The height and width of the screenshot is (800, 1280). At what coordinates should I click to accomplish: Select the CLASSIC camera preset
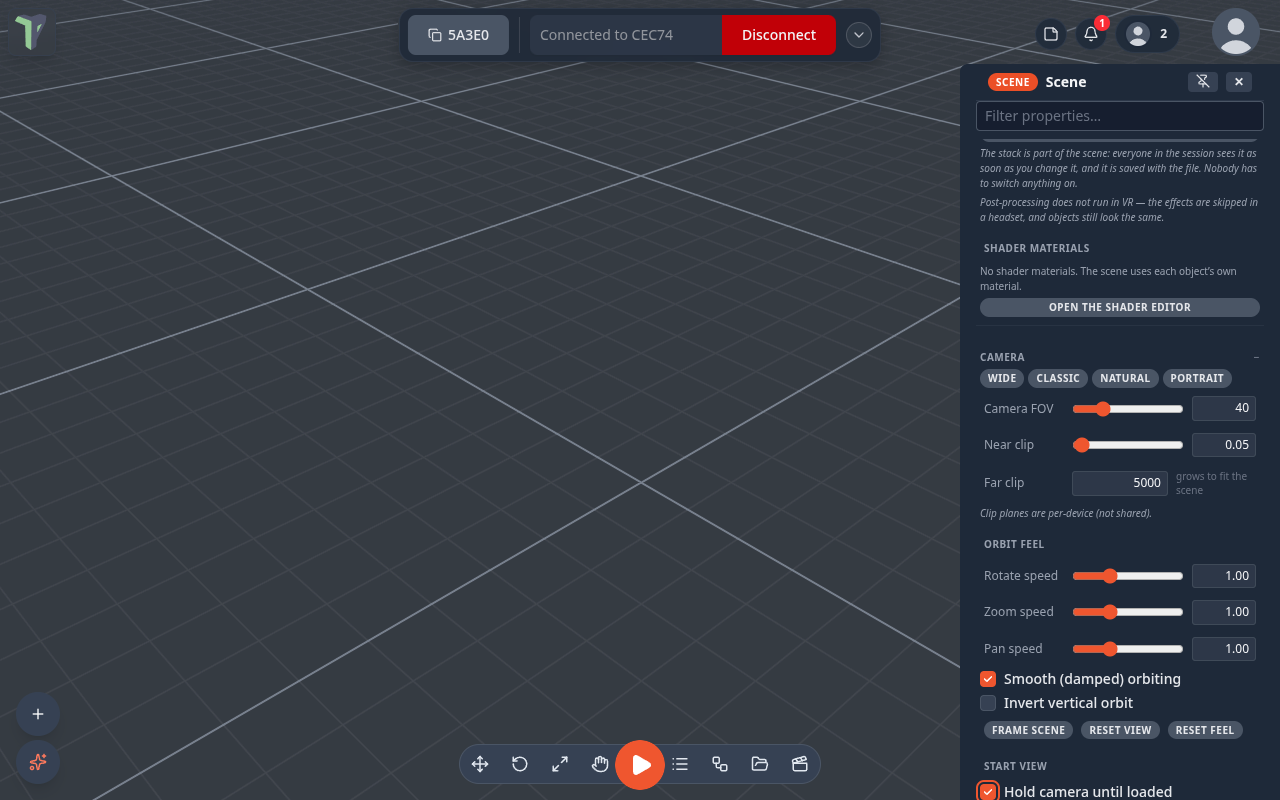click(1058, 378)
